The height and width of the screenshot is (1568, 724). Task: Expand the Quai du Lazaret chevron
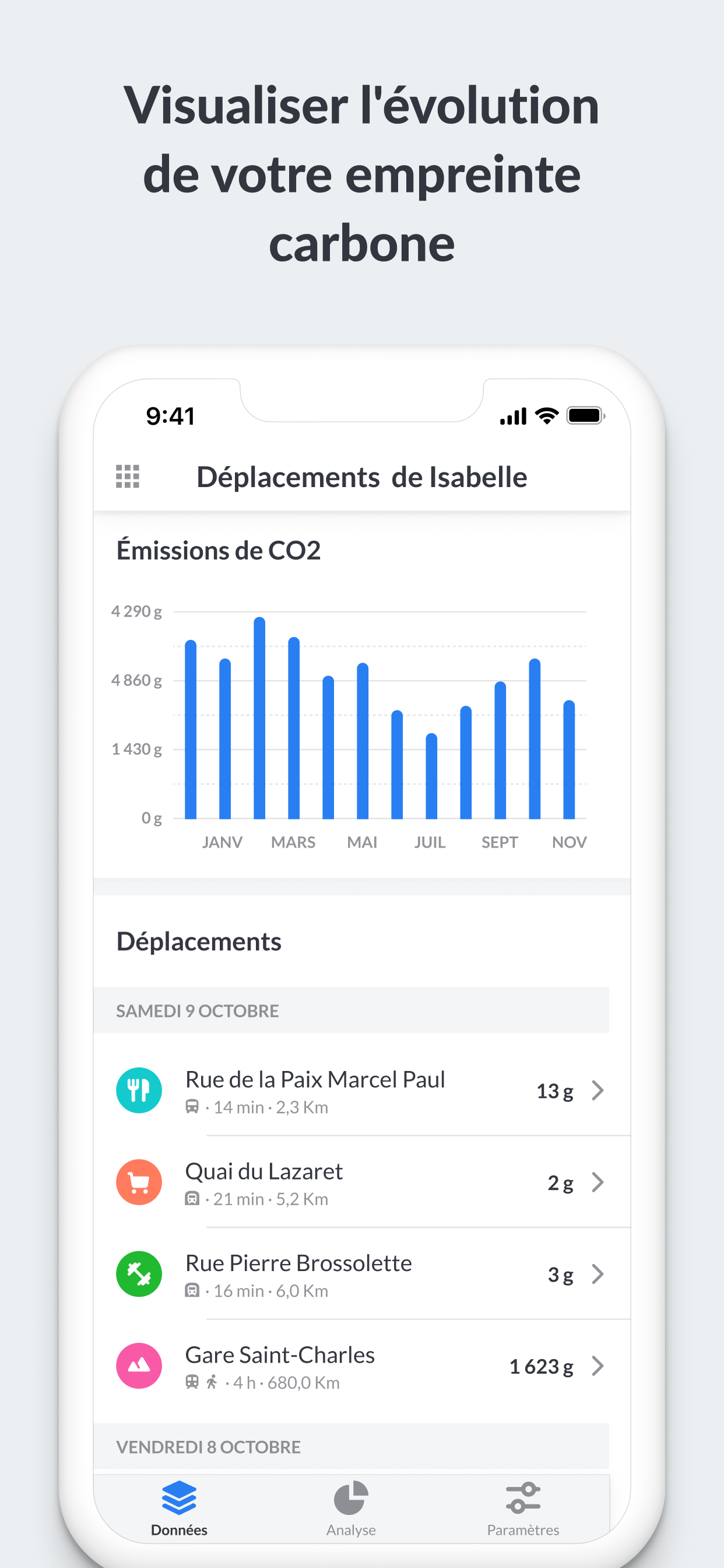coord(598,1182)
